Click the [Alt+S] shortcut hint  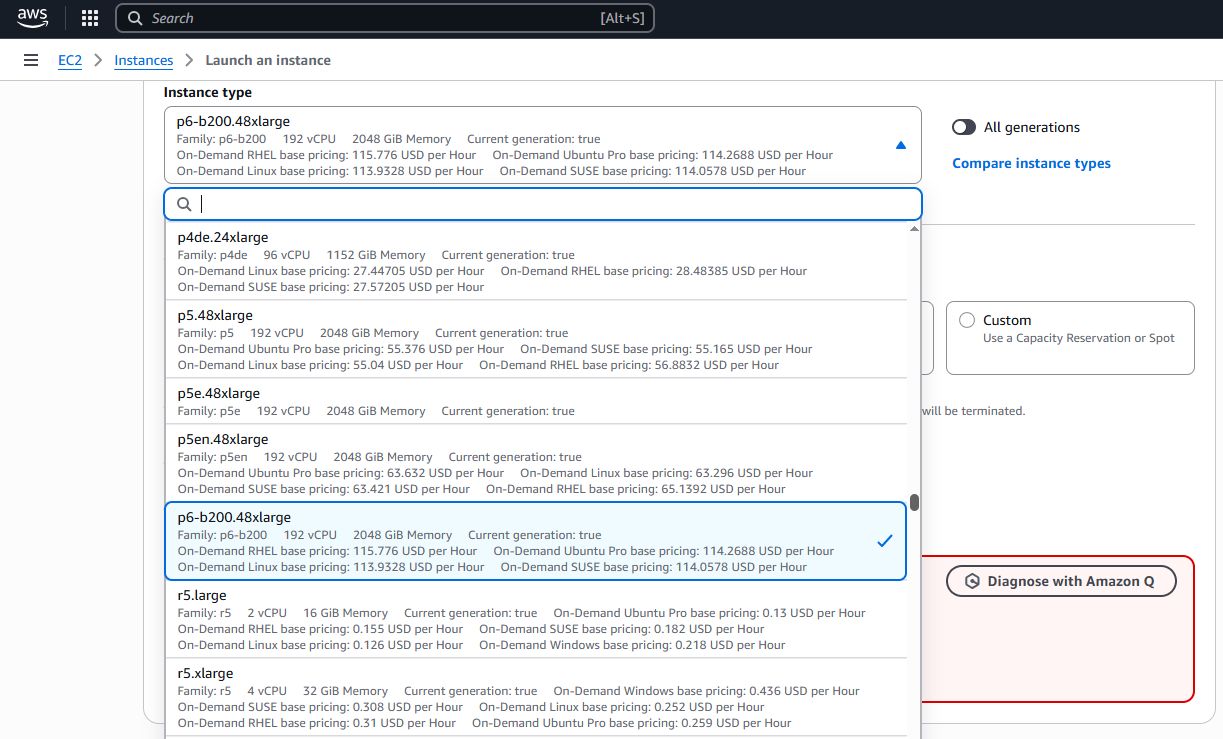[622, 18]
